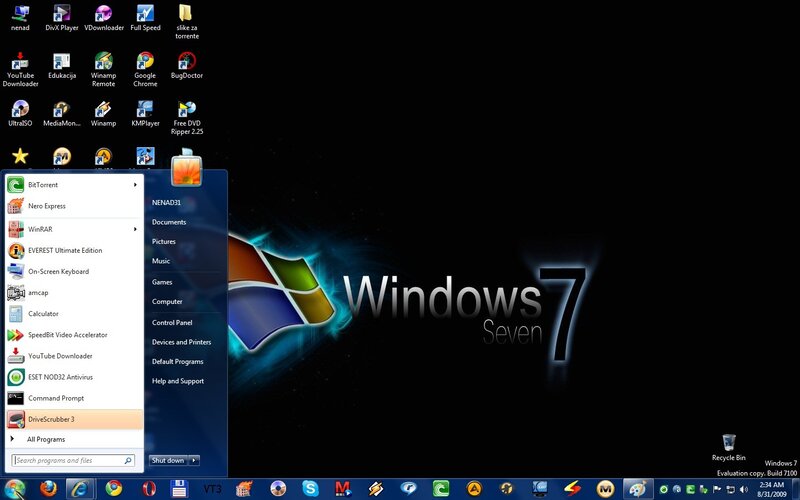This screenshot has height=500, width=800.
Task: Select Free DVD Ripper 2.25 desktop icon
Action: [187, 117]
